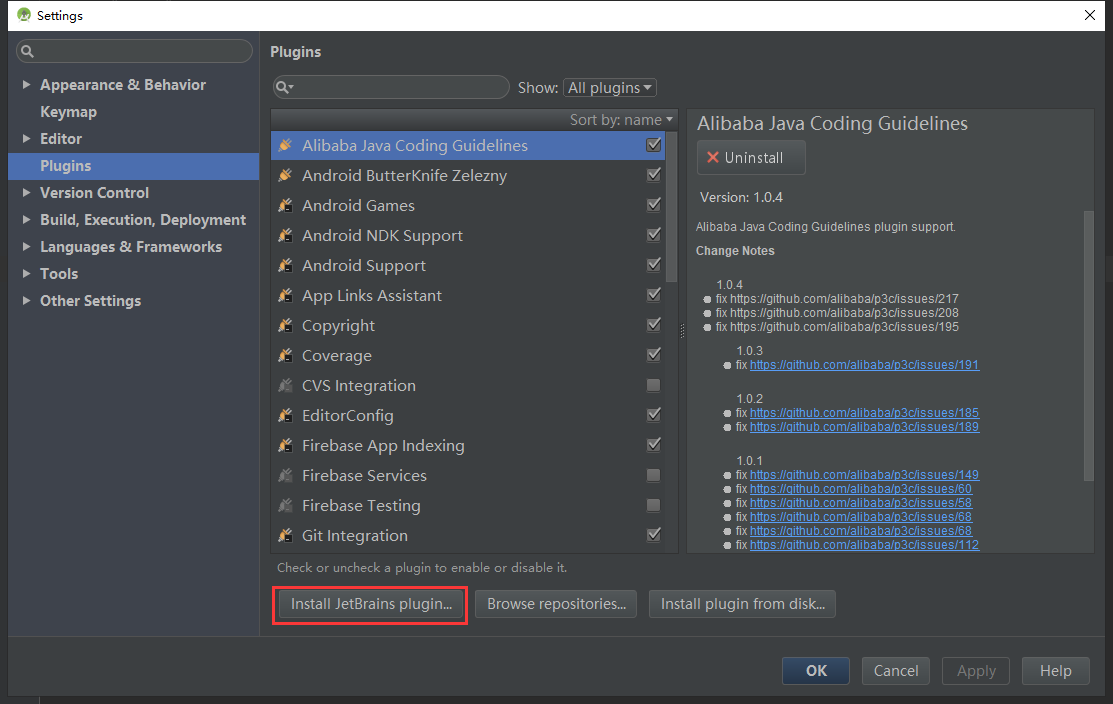Enable the Firebase Services plugin
The image size is (1113, 704).
654,475
